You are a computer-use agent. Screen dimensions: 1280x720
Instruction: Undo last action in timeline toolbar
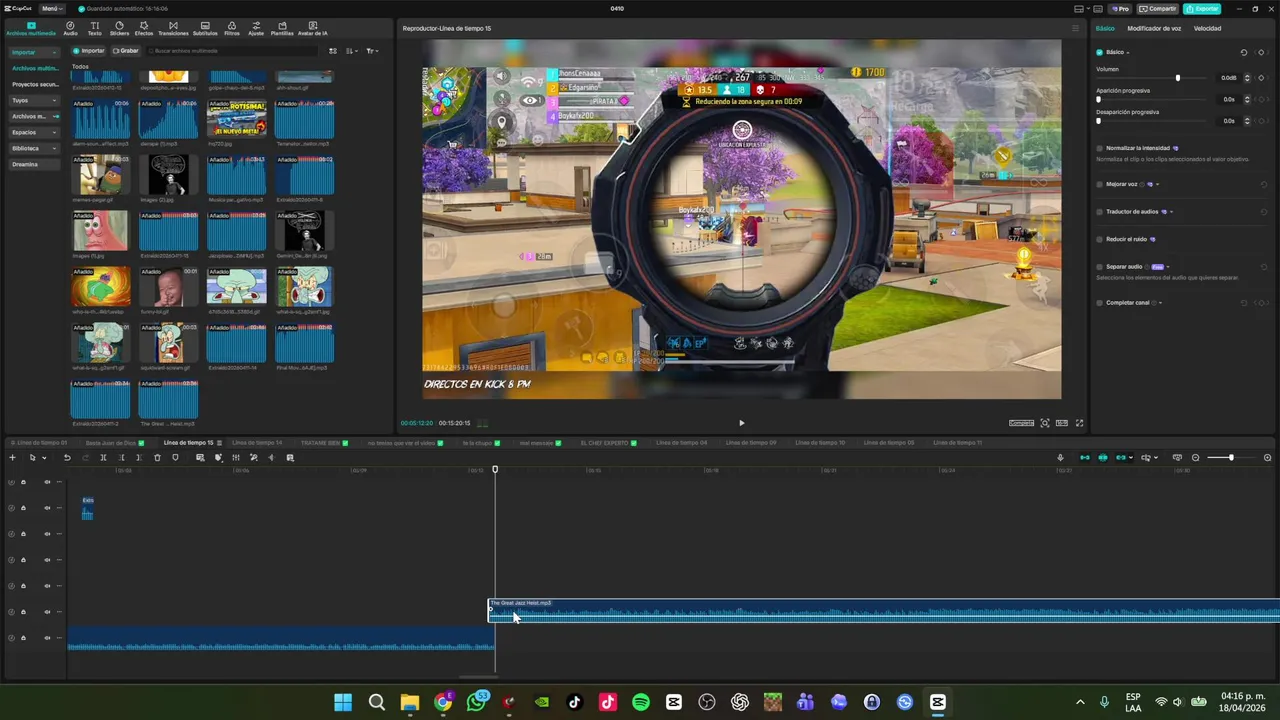[x=67, y=458]
